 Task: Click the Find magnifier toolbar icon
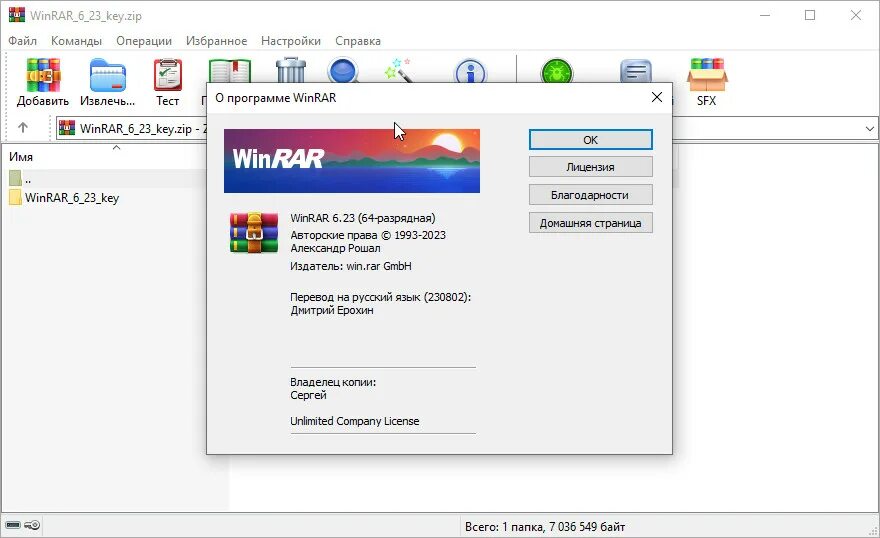343,71
